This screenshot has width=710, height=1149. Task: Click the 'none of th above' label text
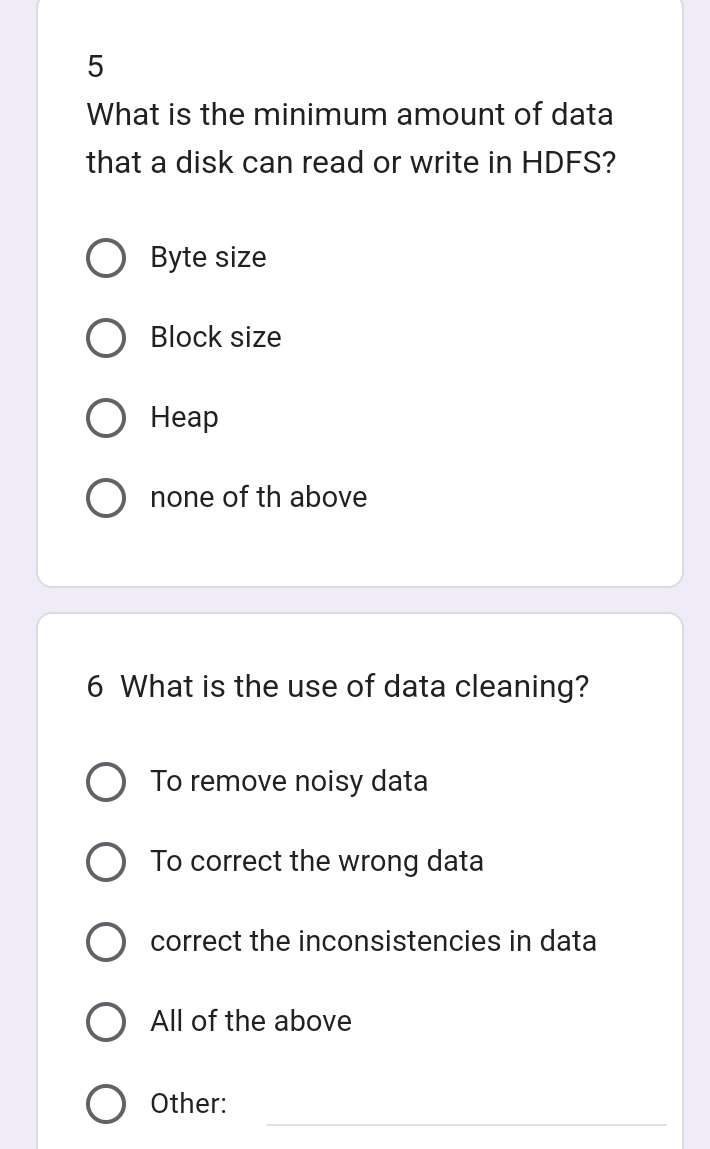tap(259, 497)
